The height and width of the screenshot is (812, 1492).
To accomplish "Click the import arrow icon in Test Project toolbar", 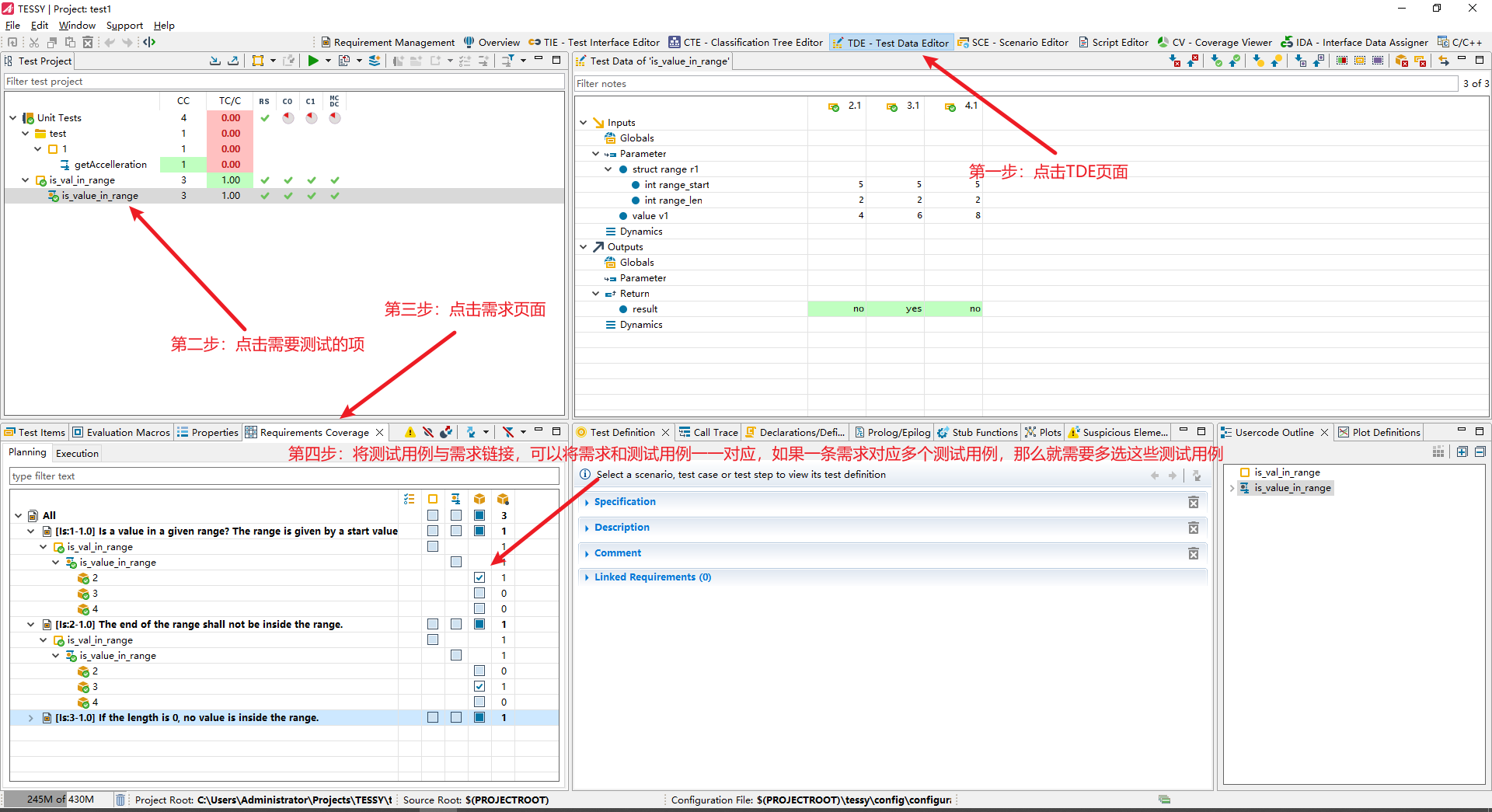I will 215,61.
